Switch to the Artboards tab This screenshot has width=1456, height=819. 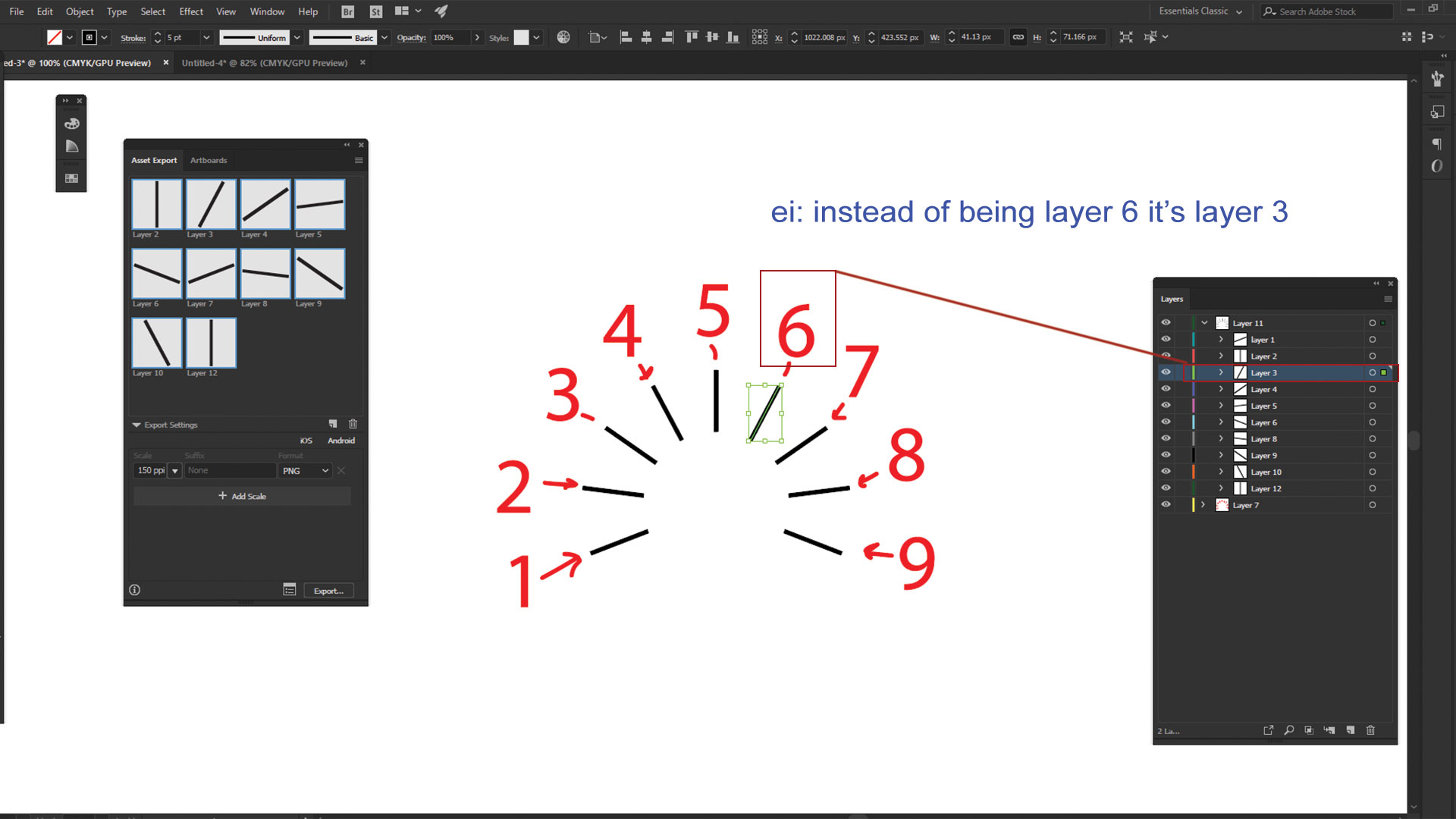pyautogui.click(x=209, y=160)
